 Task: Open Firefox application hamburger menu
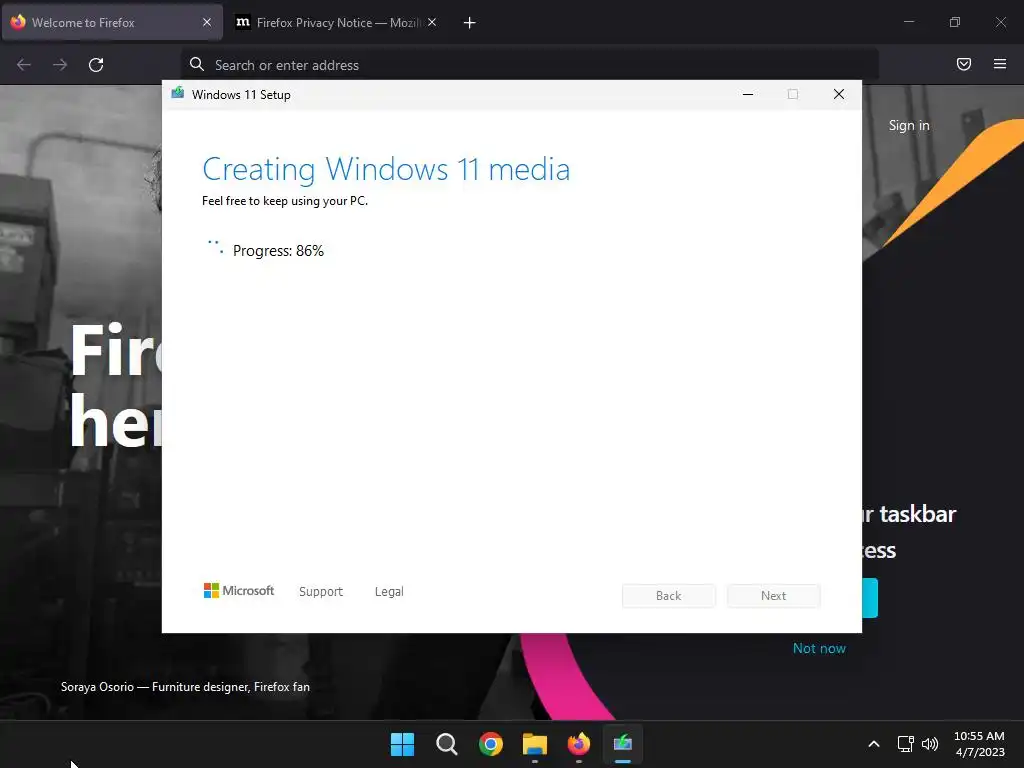click(1000, 64)
